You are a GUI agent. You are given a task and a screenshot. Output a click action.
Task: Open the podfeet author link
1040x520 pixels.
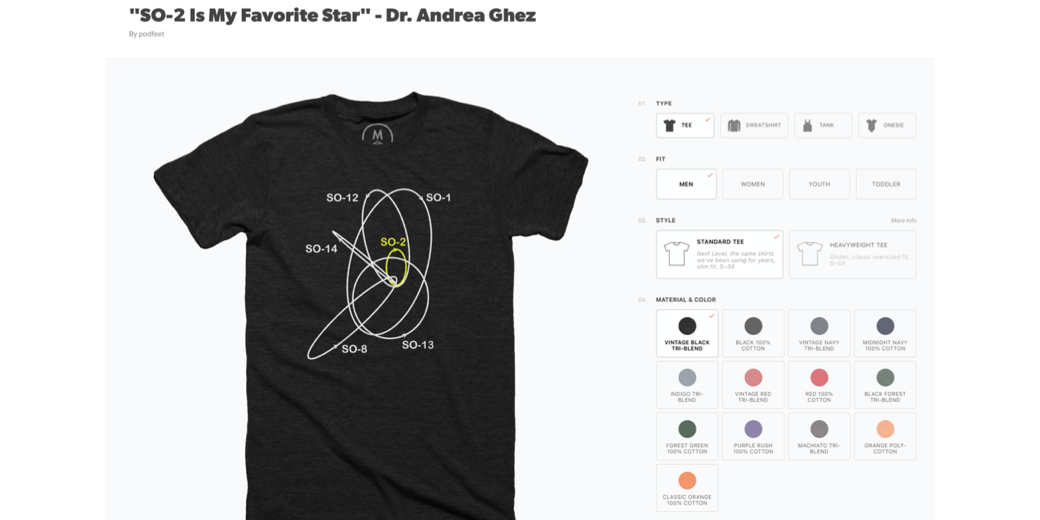pos(152,34)
